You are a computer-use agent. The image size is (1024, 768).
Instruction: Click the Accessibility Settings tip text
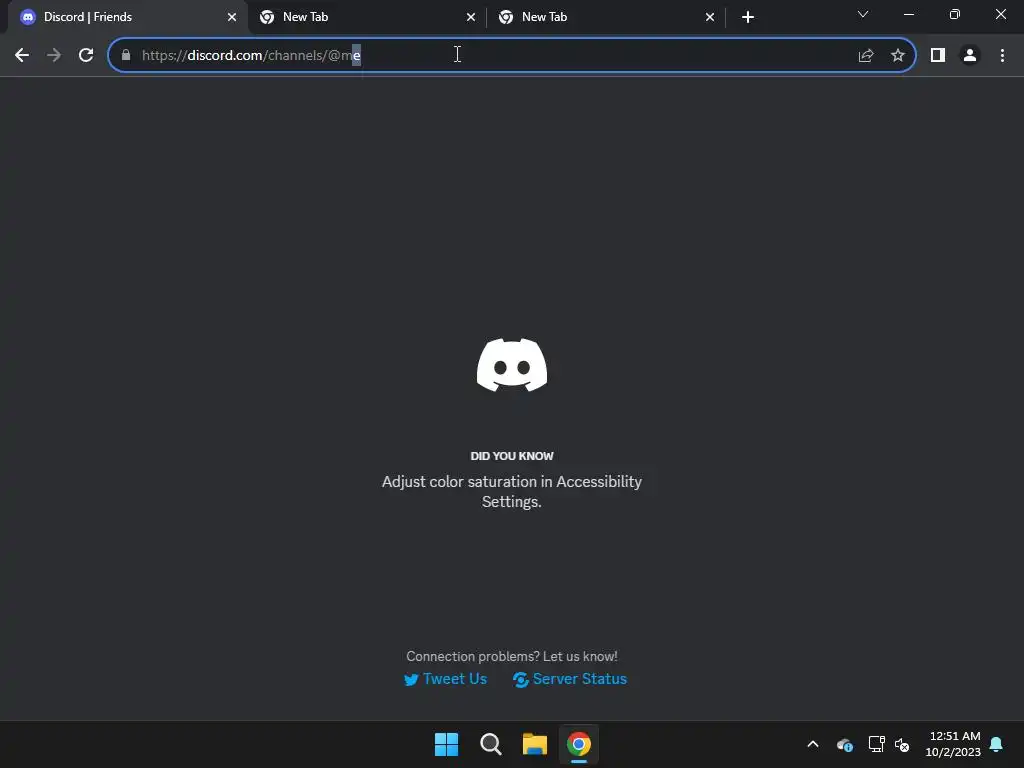click(512, 492)
